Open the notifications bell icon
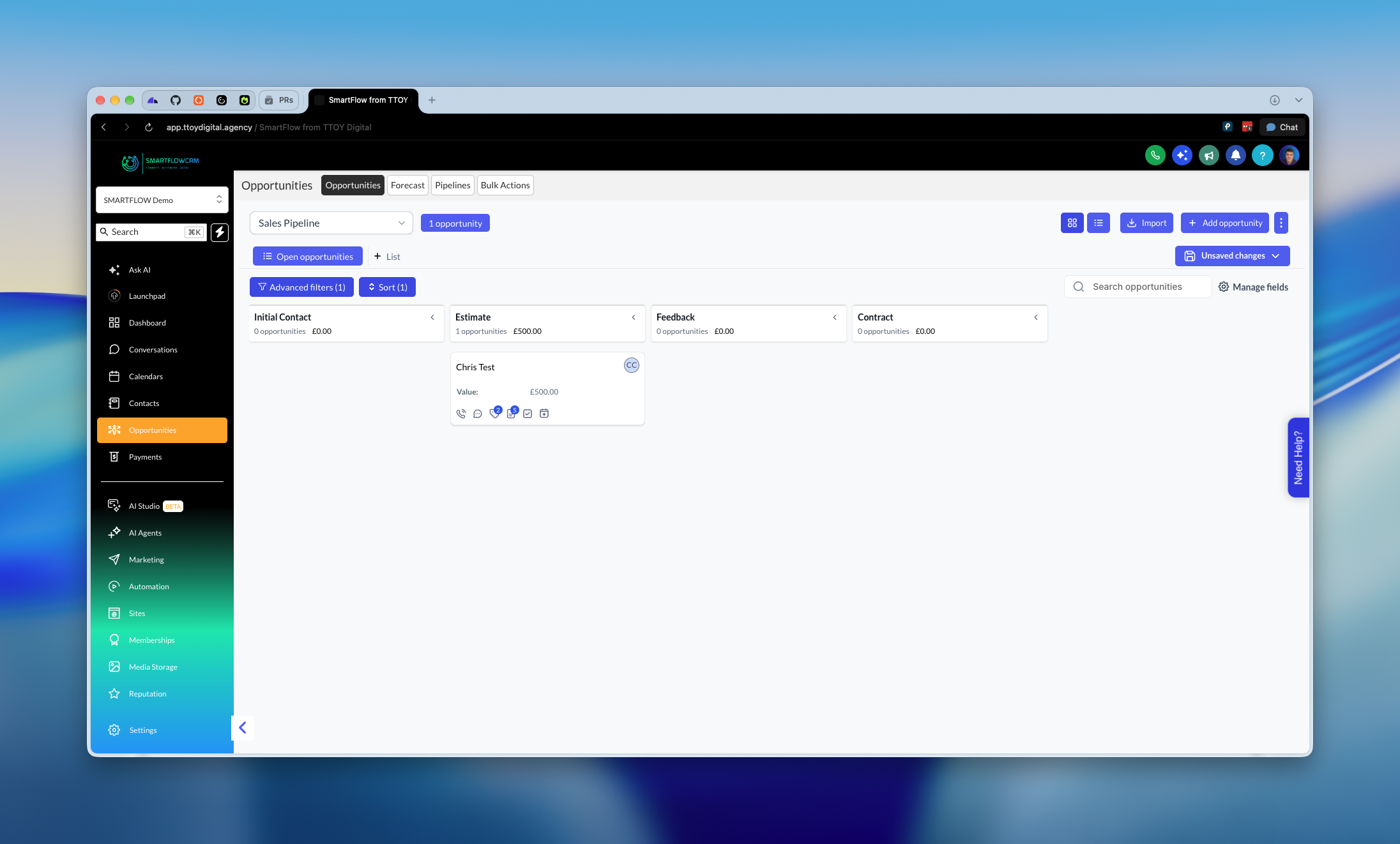1400x844 pixels. (1235, 155)
